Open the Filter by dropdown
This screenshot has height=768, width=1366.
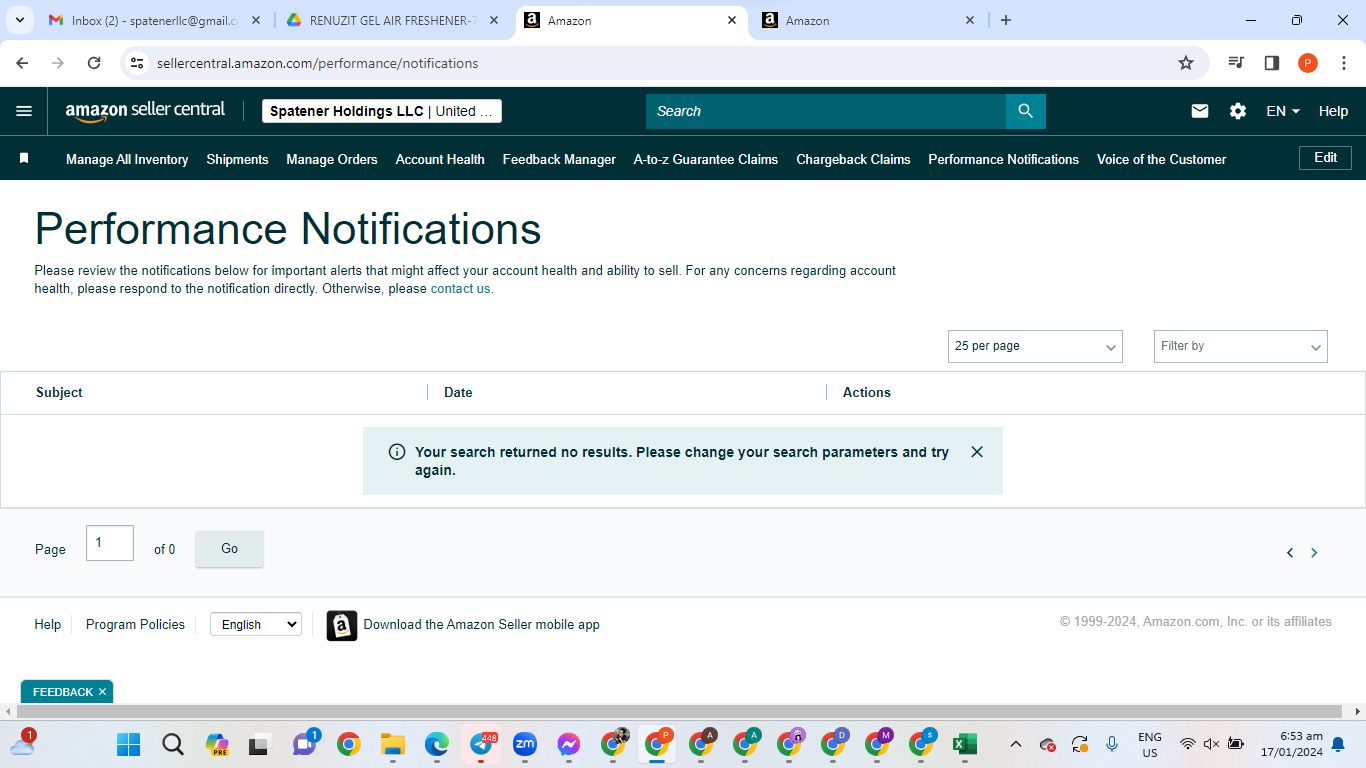coord(1241,346)
